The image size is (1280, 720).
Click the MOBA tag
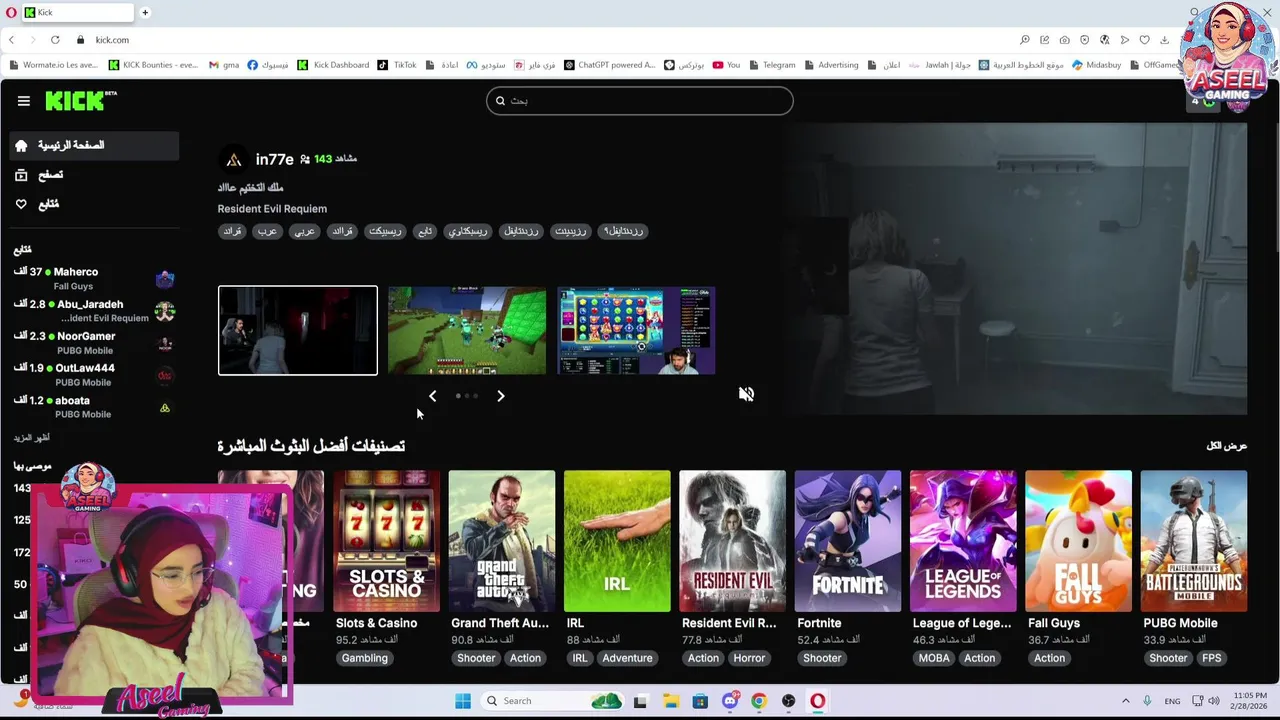[x=934, y=658]
